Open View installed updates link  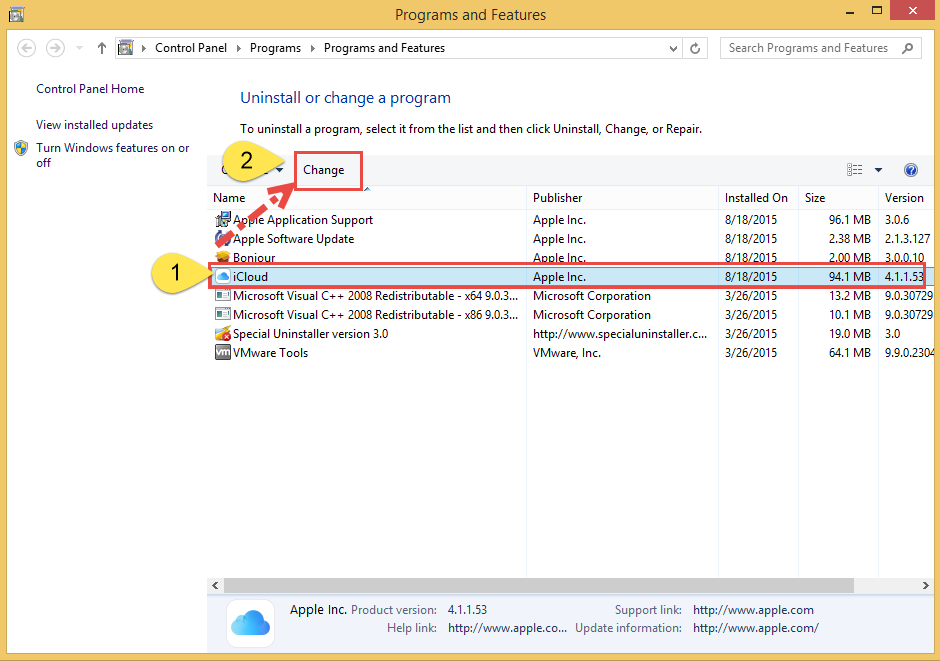(x=94, y=125)
